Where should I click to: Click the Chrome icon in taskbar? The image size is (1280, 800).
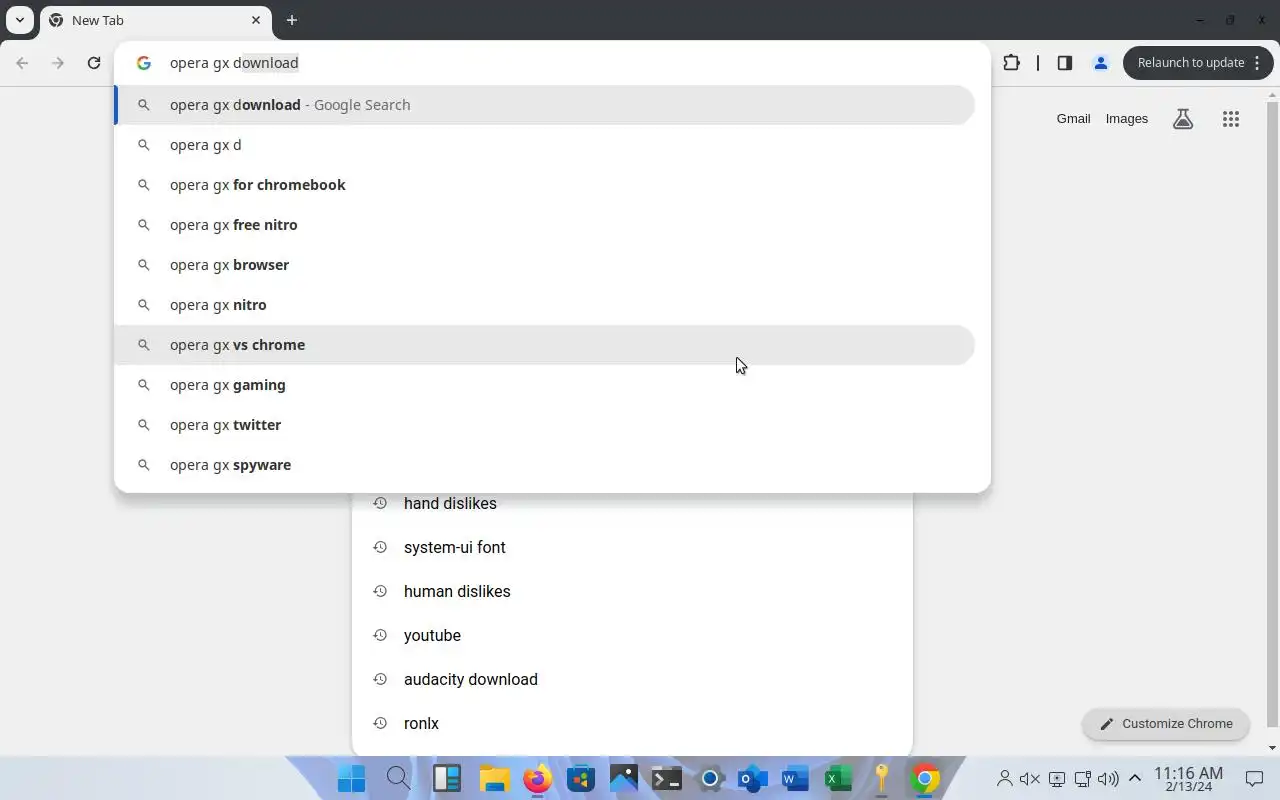(925, 779)
